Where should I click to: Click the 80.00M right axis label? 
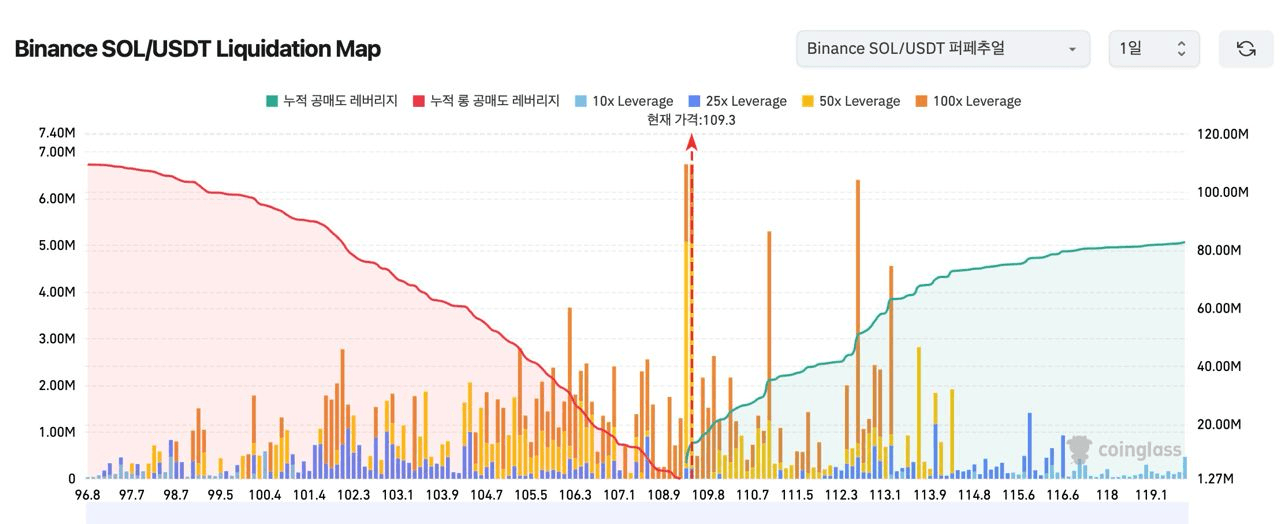(x=1217, y=250)
